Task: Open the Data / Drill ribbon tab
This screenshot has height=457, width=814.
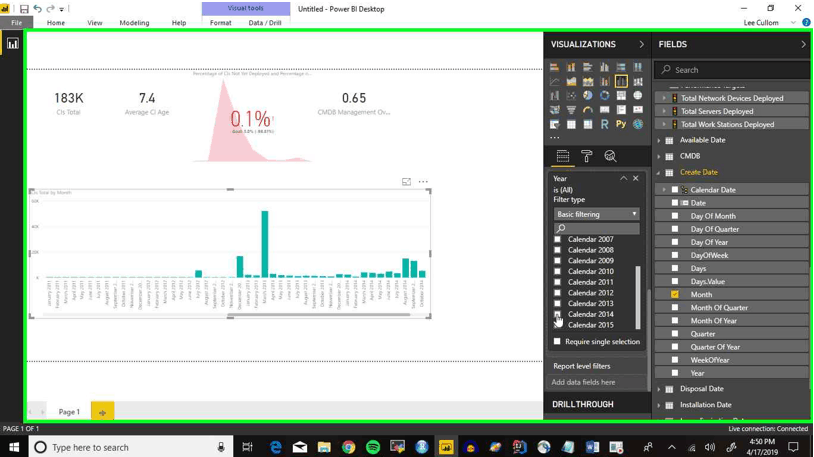Action: [265, 23]
